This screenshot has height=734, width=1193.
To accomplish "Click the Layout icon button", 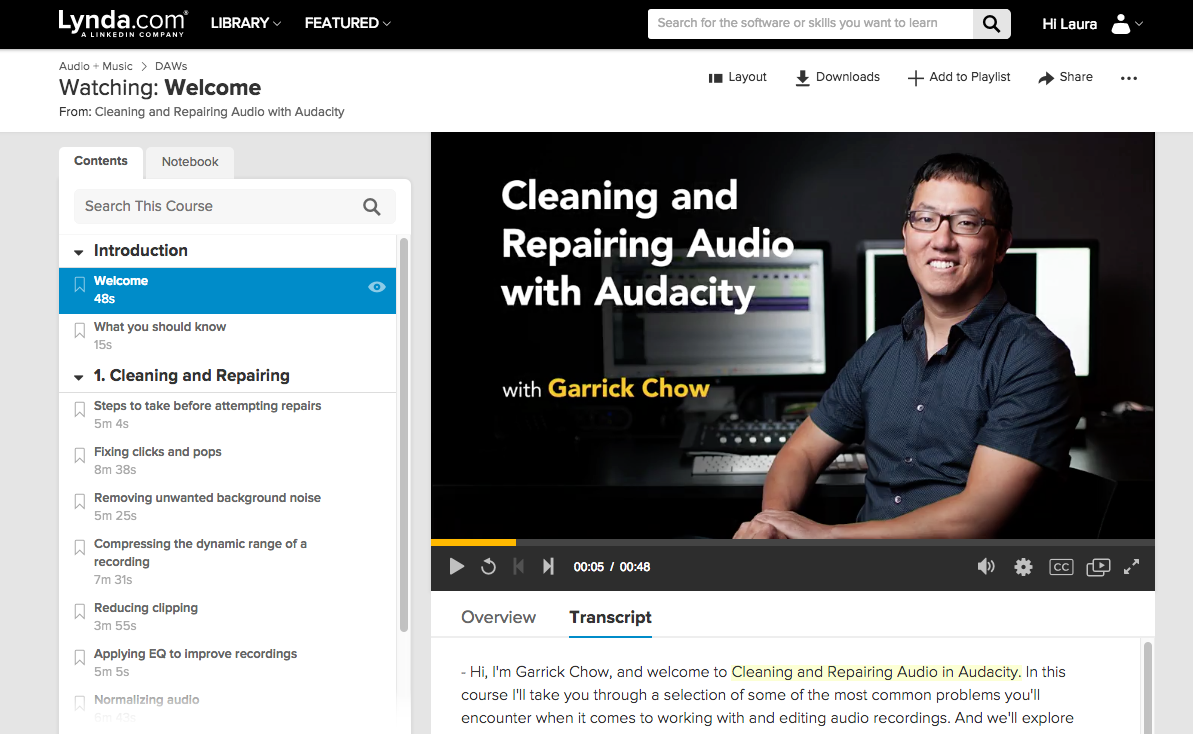I will 737,78.
